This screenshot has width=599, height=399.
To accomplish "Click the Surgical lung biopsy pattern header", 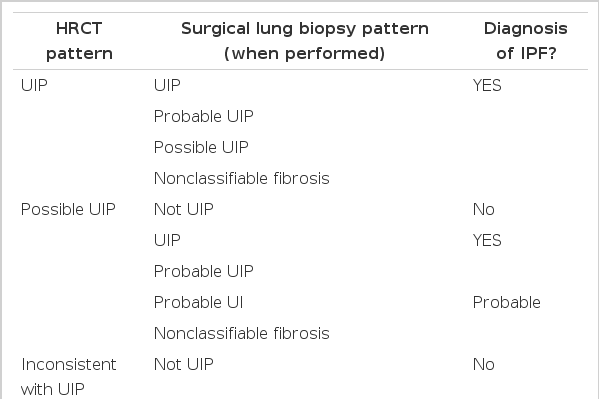I will tap(304, 41).
